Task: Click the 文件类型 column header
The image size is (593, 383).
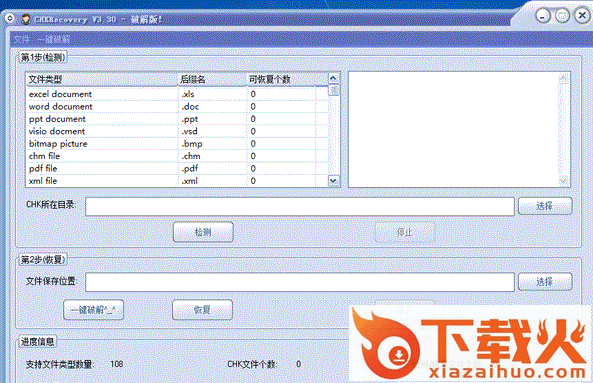Action: (101, 79)
